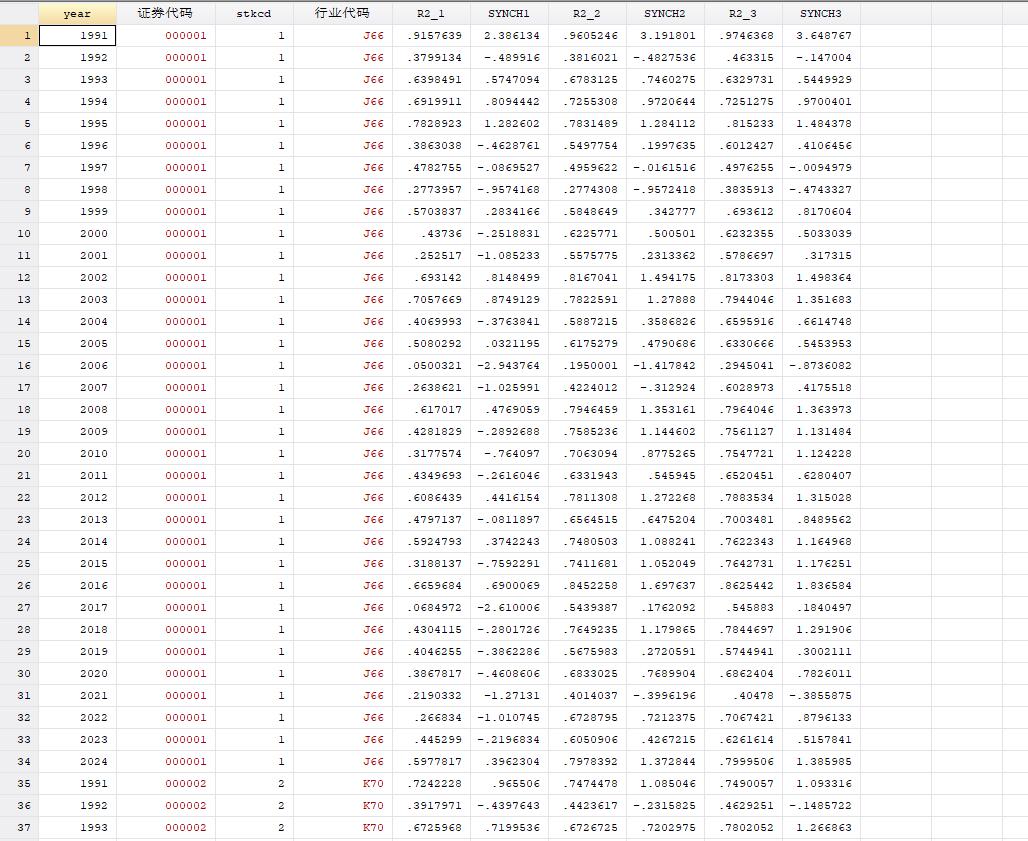The height and width of the screenshot is (841, 1028).
Task: Click year cell 2006
Action: 77,366
